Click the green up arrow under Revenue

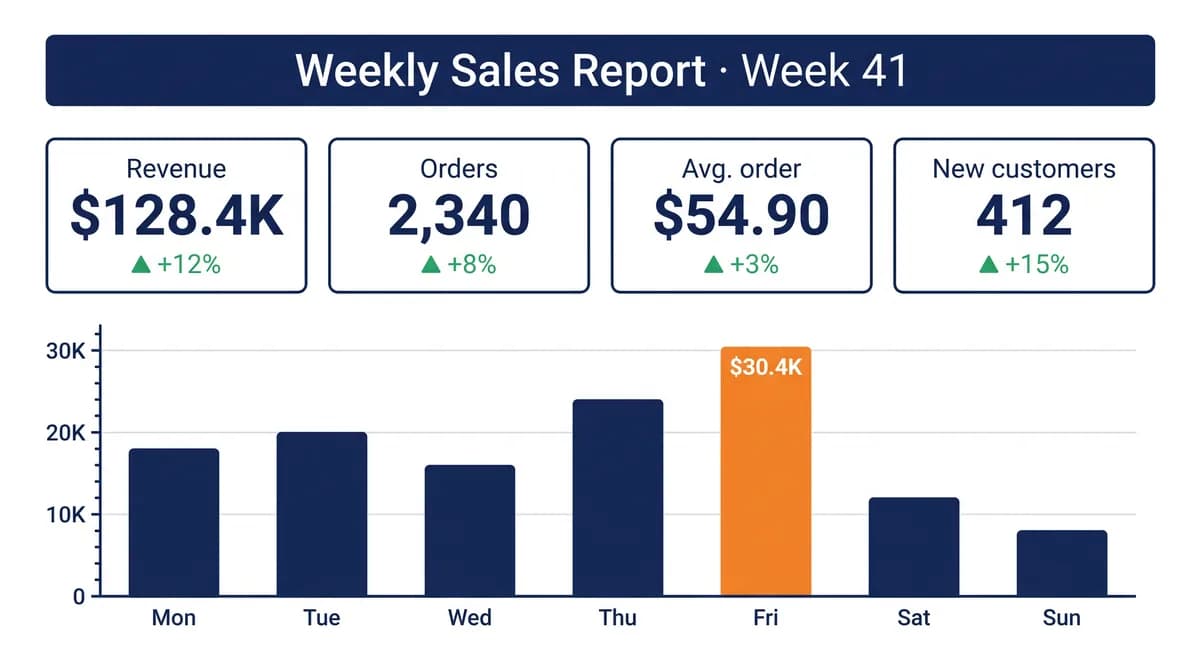click(141, 265)
